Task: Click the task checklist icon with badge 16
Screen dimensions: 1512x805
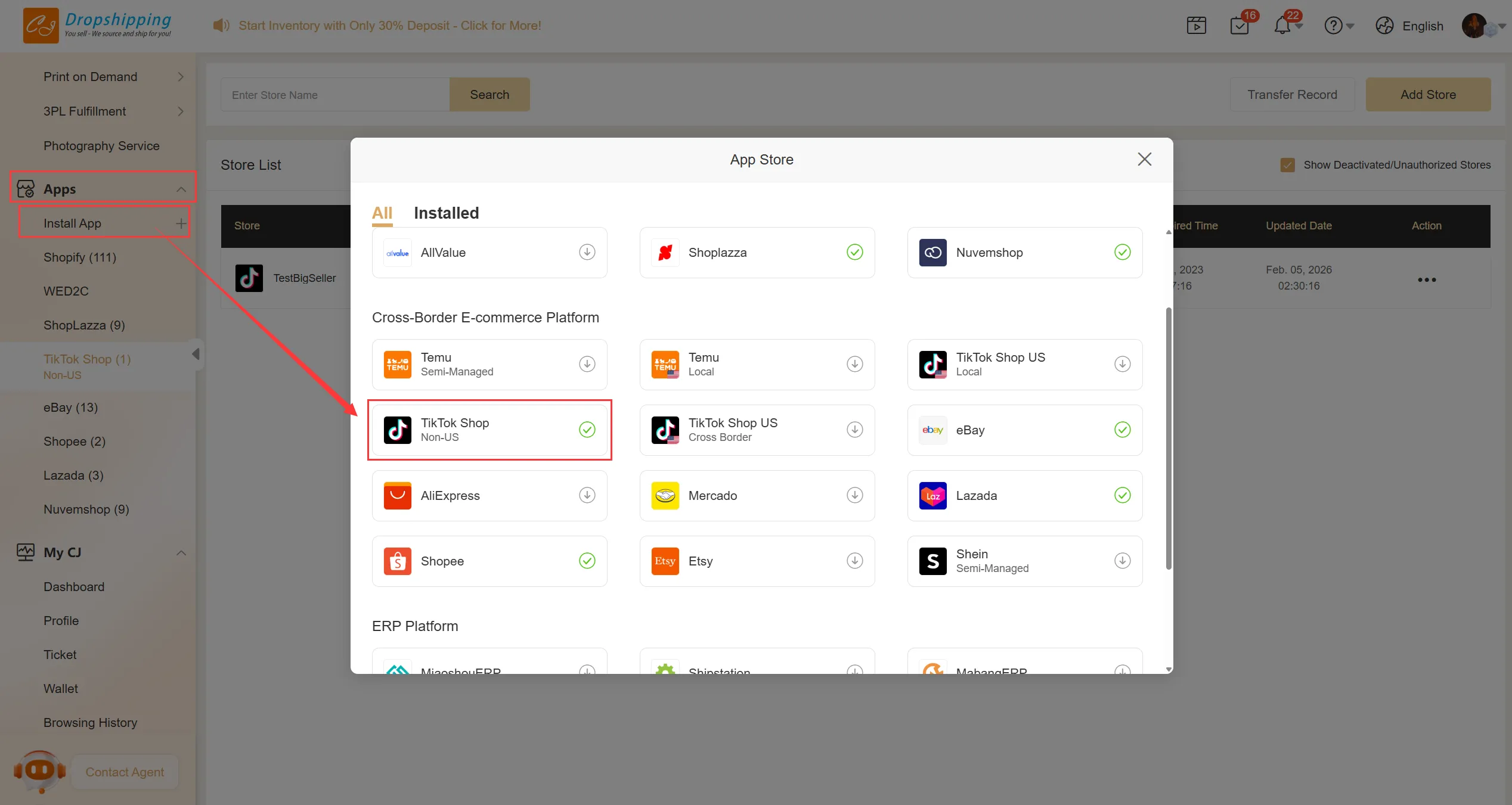Action: point(1239,26)
